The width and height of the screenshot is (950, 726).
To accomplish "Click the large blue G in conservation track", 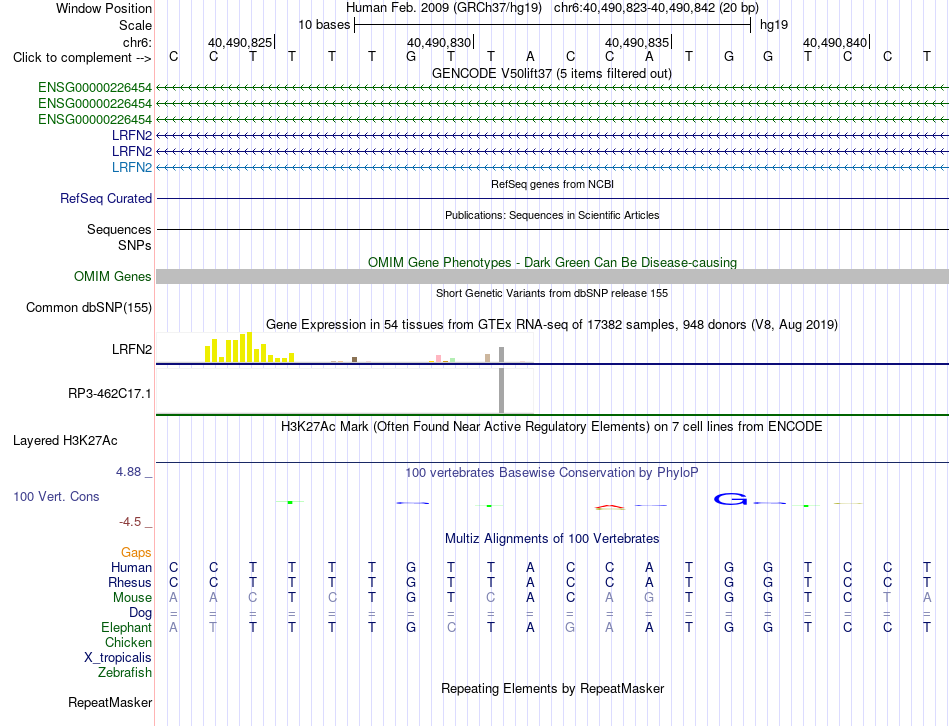I will (730, 499).
